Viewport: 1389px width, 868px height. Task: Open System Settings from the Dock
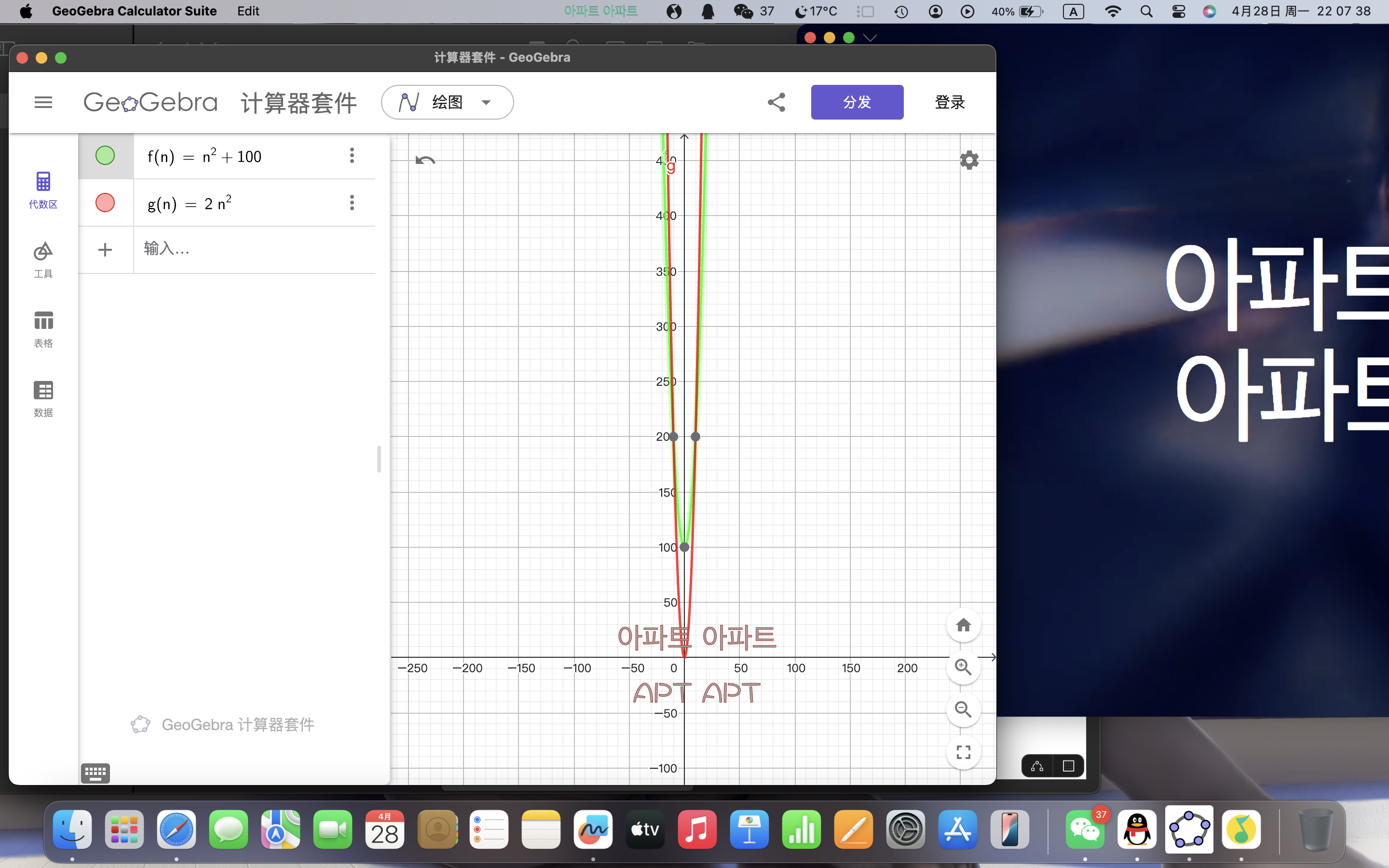[x=906, y=829]
